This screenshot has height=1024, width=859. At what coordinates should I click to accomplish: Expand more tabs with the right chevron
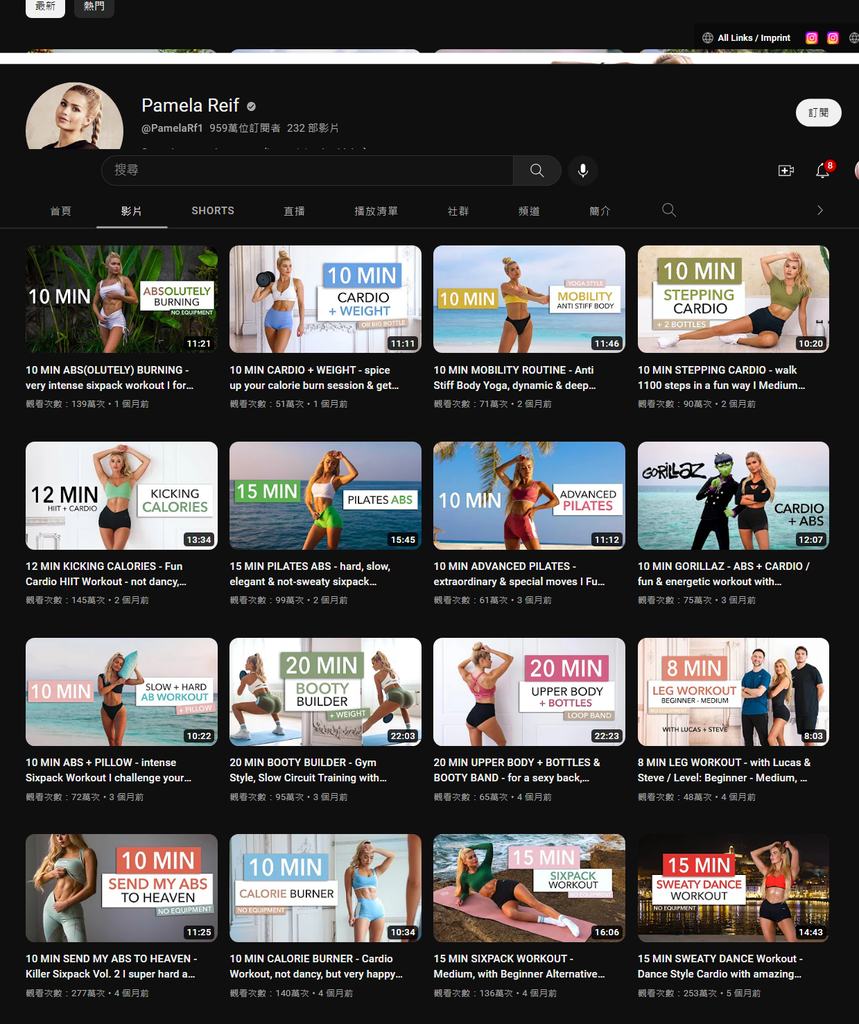(x=820, y=210)
